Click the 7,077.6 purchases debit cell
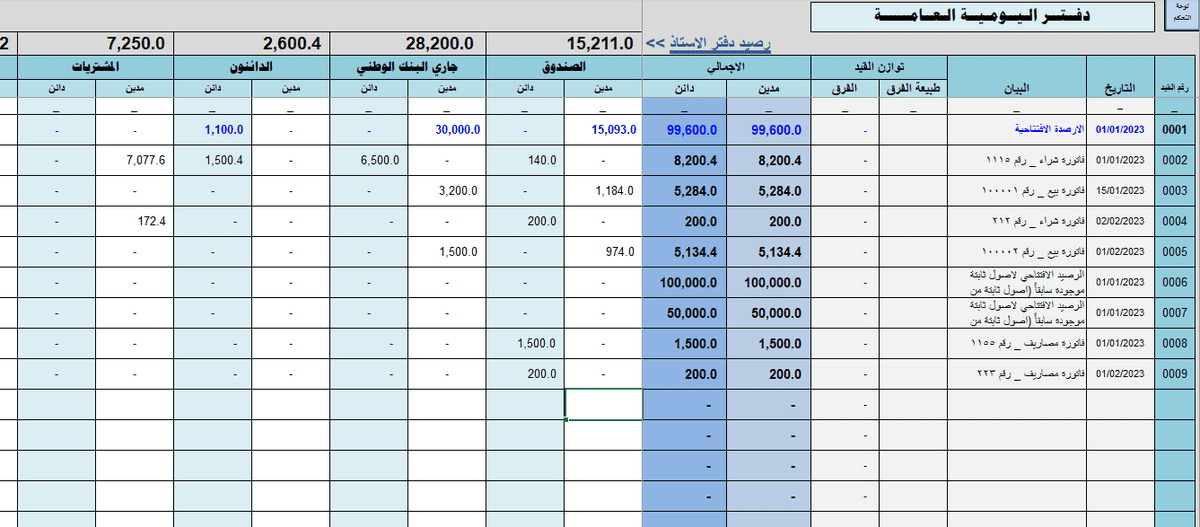 coord(135,160)
